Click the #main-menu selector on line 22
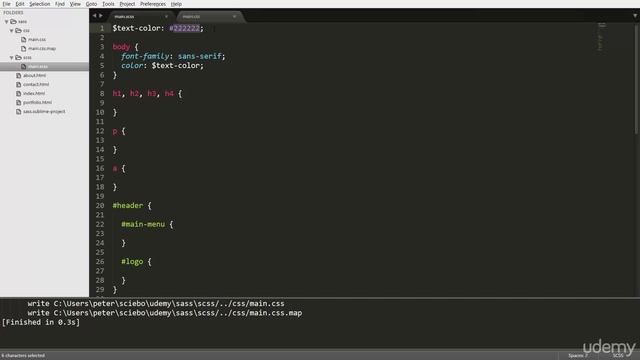The height and width of the screenshot is (360, 640). (x=143, y=224)
